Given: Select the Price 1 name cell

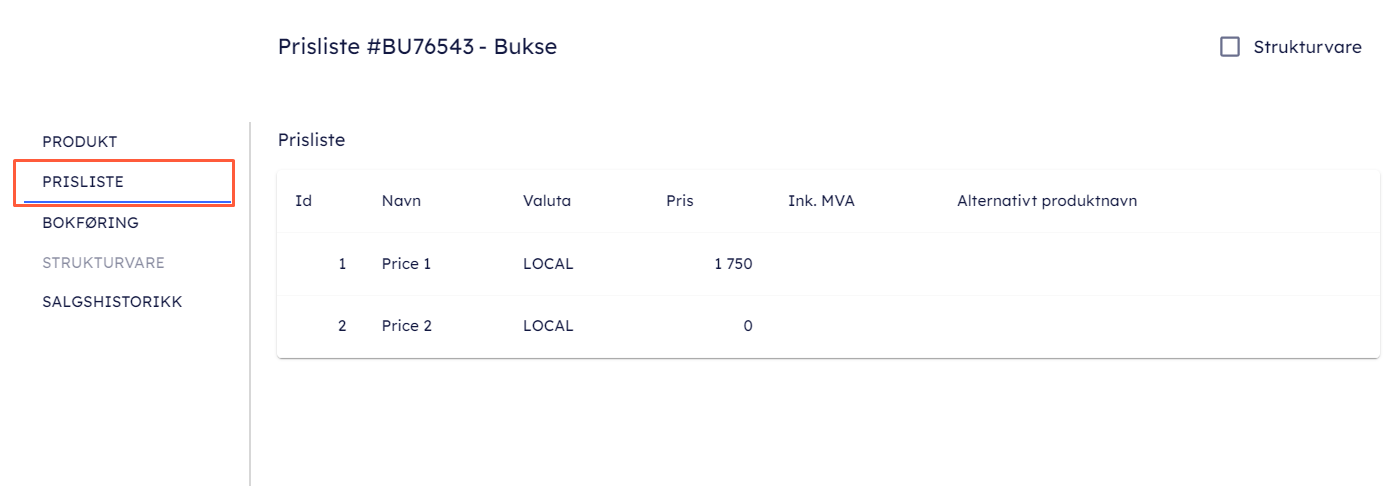Looking at the screenshot, I should 406,264.
